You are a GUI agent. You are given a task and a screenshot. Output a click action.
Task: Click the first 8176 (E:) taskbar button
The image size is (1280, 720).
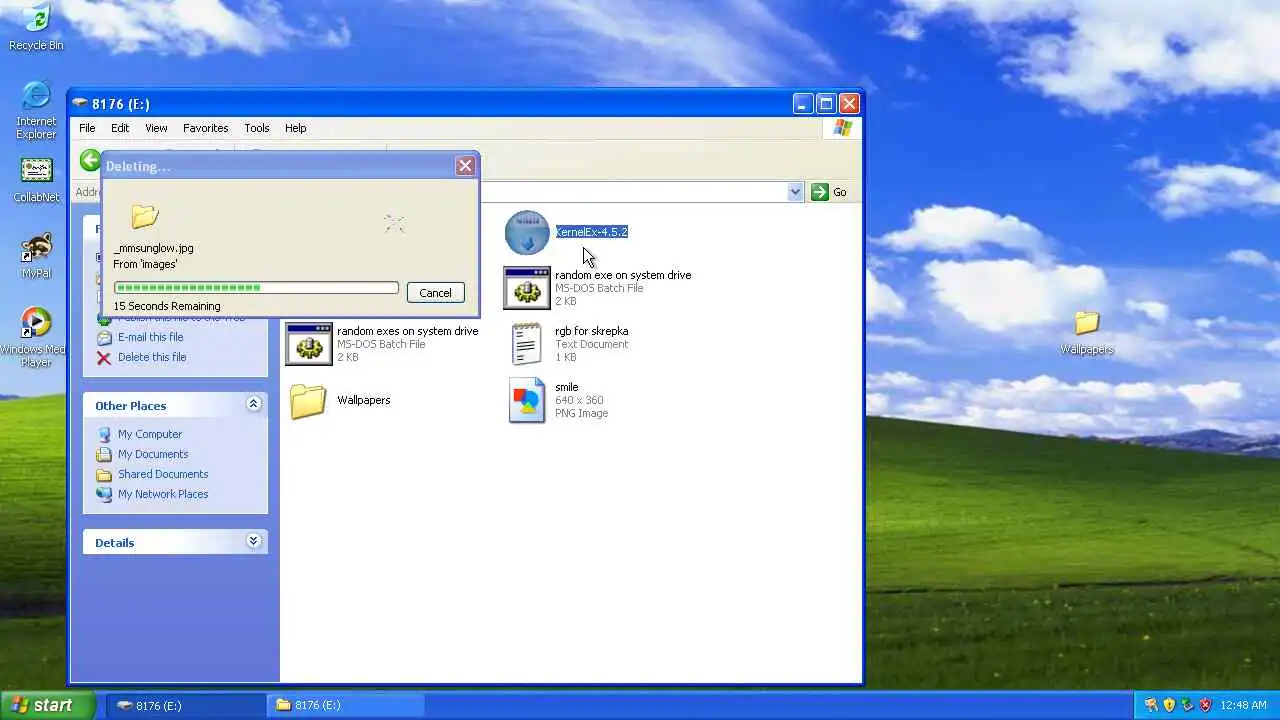coord(186,705)
